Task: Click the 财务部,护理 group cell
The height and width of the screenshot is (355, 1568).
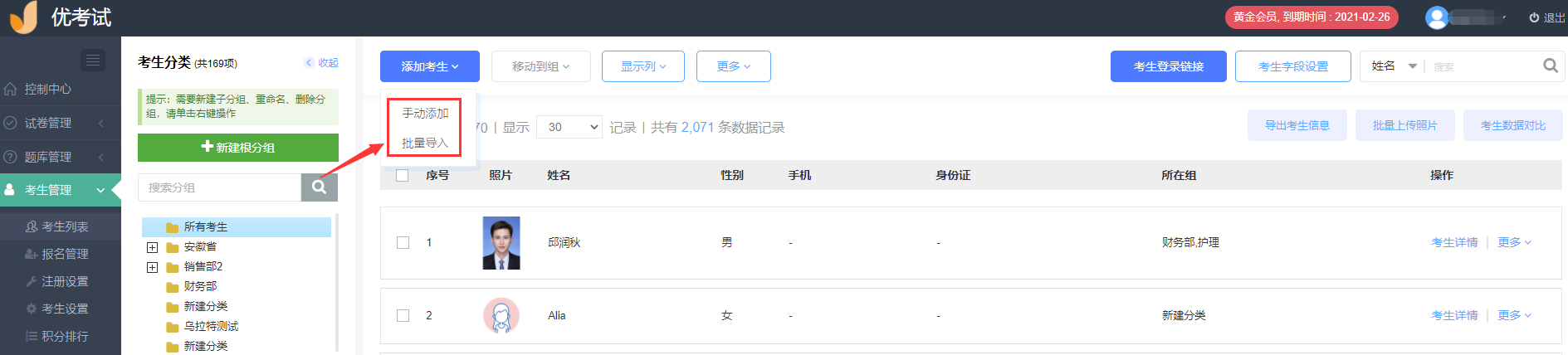Action: (x=1190, y=243)
